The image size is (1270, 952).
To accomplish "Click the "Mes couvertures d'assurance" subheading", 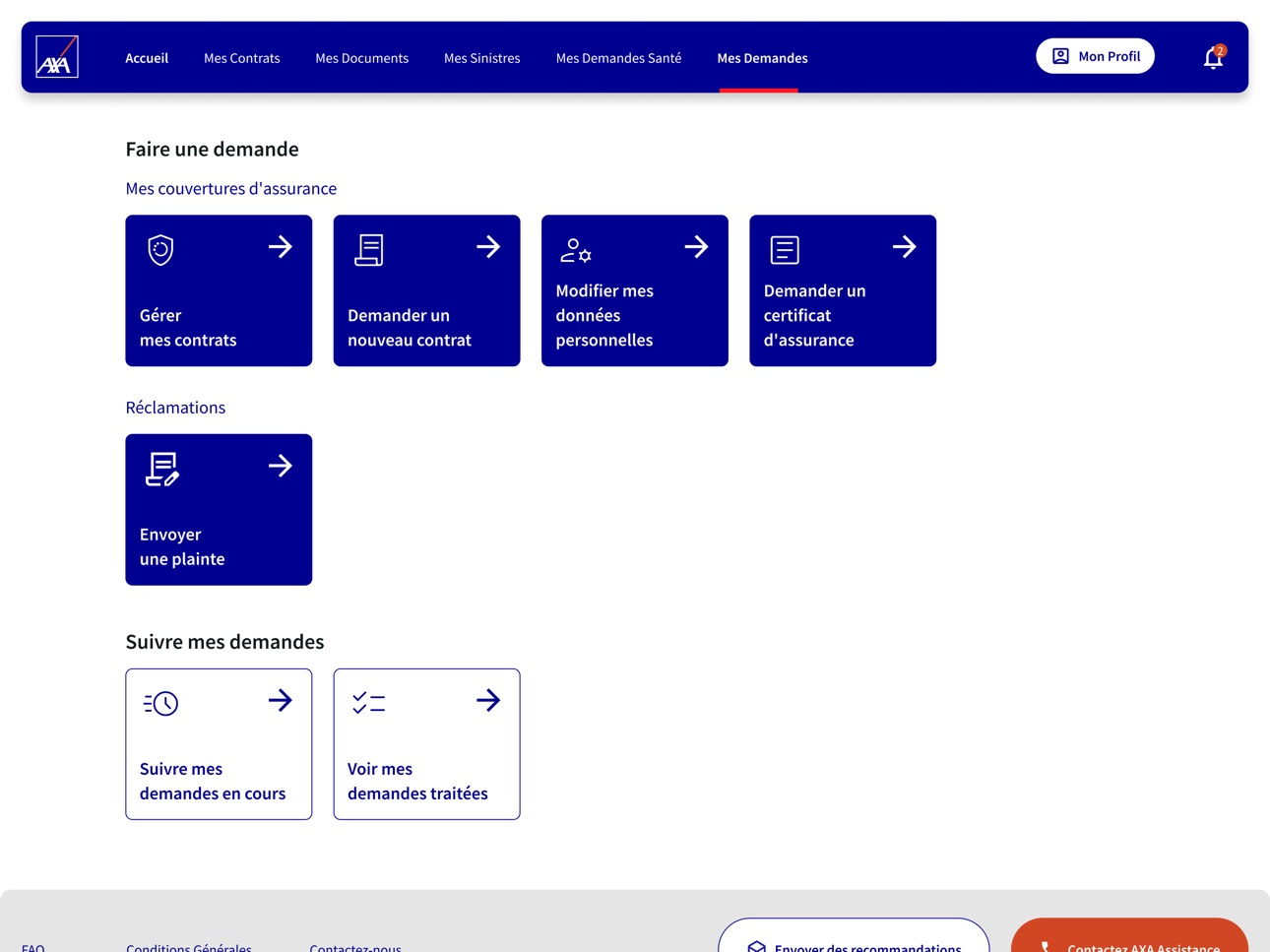I will pos(231,188).
